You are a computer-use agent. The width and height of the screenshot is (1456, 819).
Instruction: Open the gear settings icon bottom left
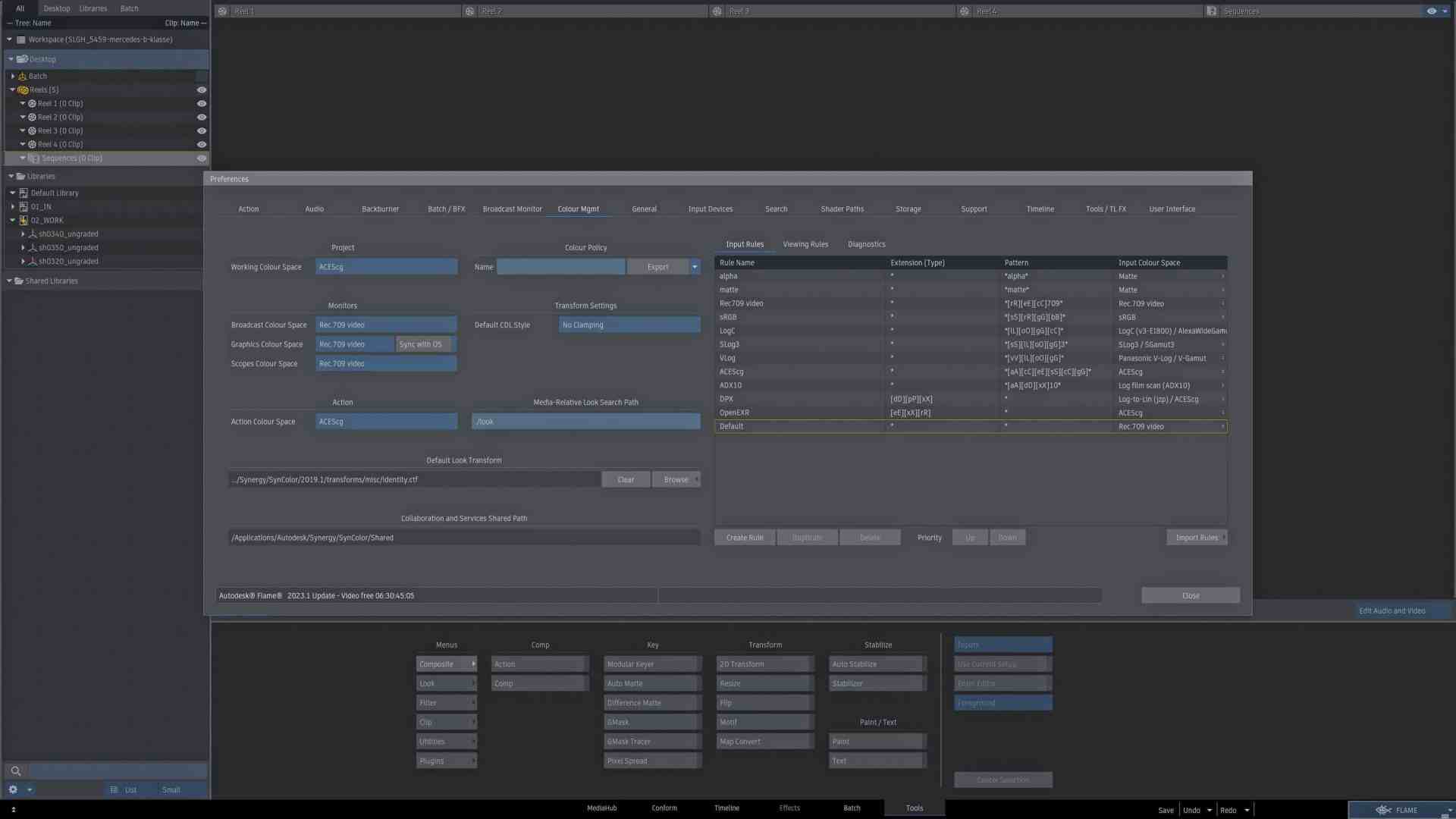13,789
